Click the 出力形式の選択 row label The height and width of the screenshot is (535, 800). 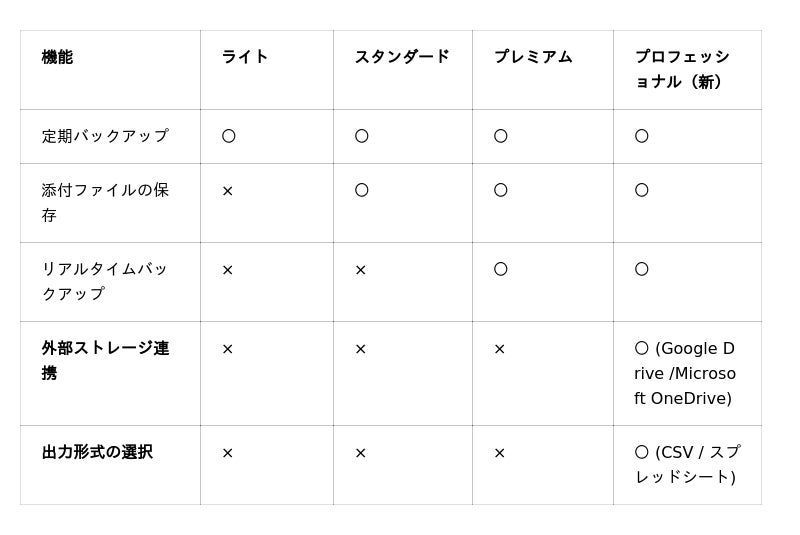point(97,452)
